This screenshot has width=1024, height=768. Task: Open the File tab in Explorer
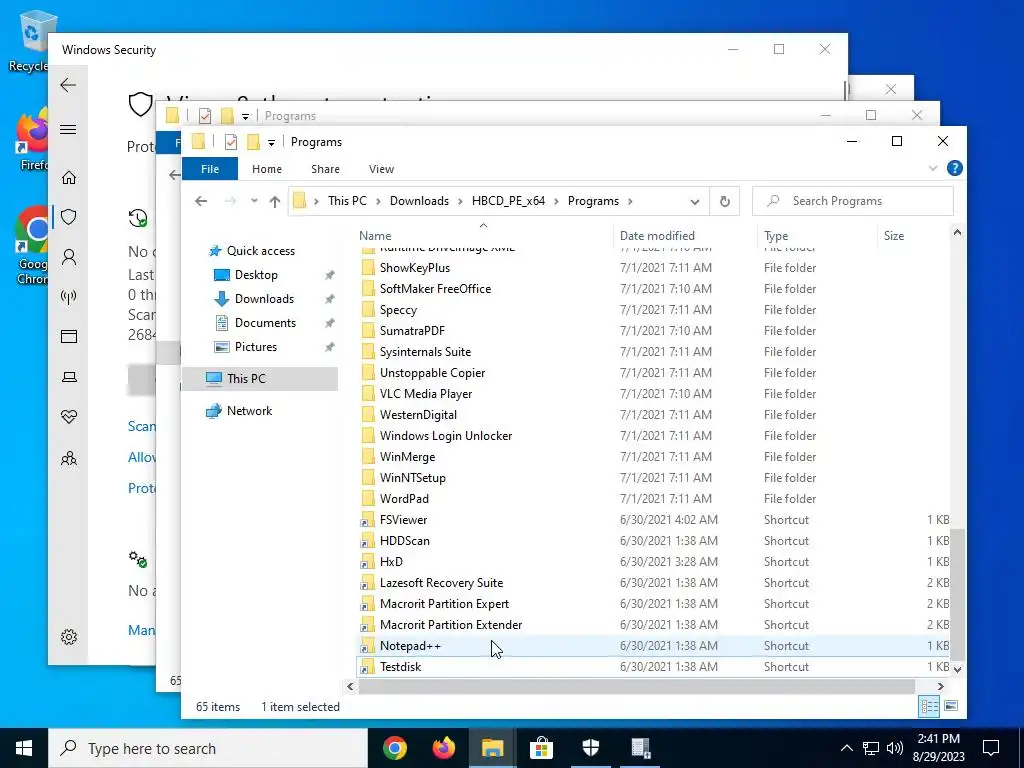click(x=210, y=168)
